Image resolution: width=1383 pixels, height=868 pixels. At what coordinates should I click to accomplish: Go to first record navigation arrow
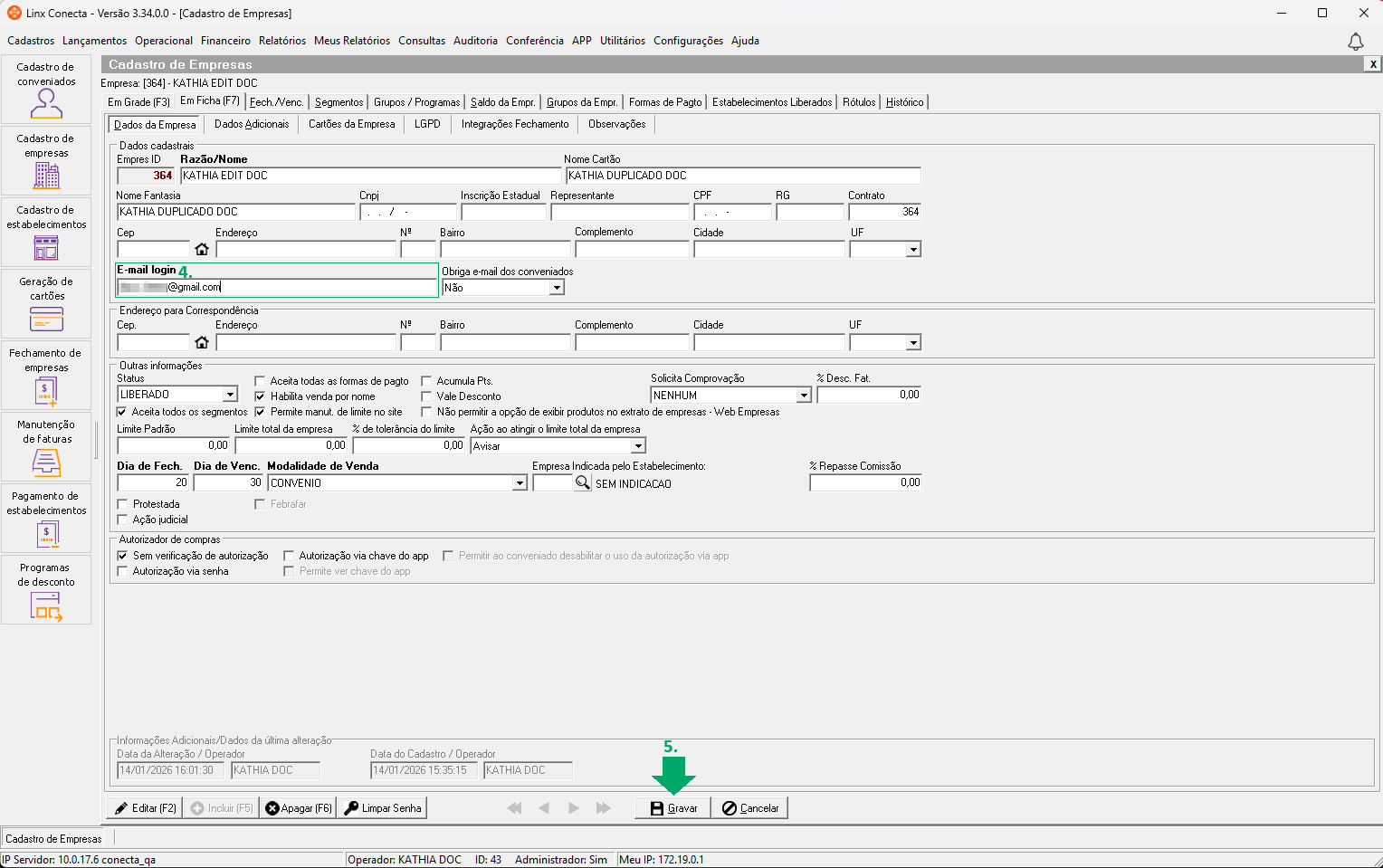[514, 808]
